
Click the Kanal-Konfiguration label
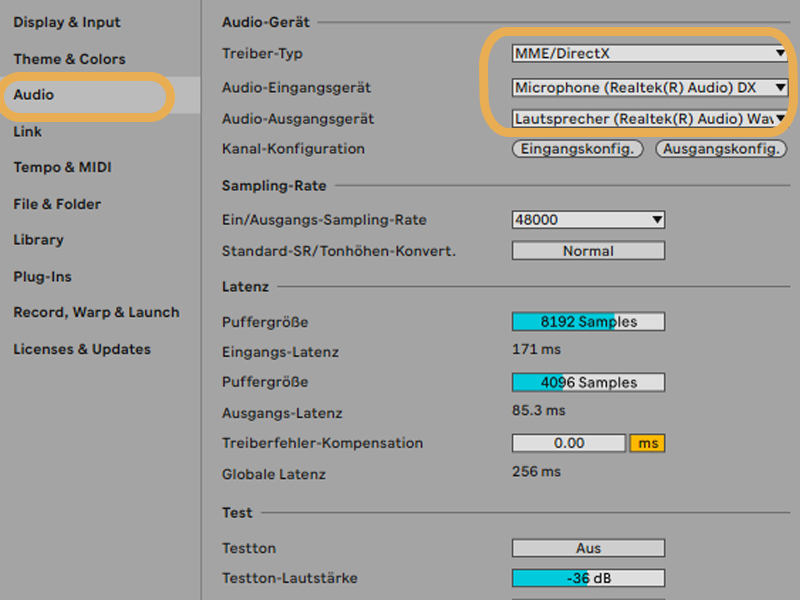pyautogui.click(x=293, y=149)
